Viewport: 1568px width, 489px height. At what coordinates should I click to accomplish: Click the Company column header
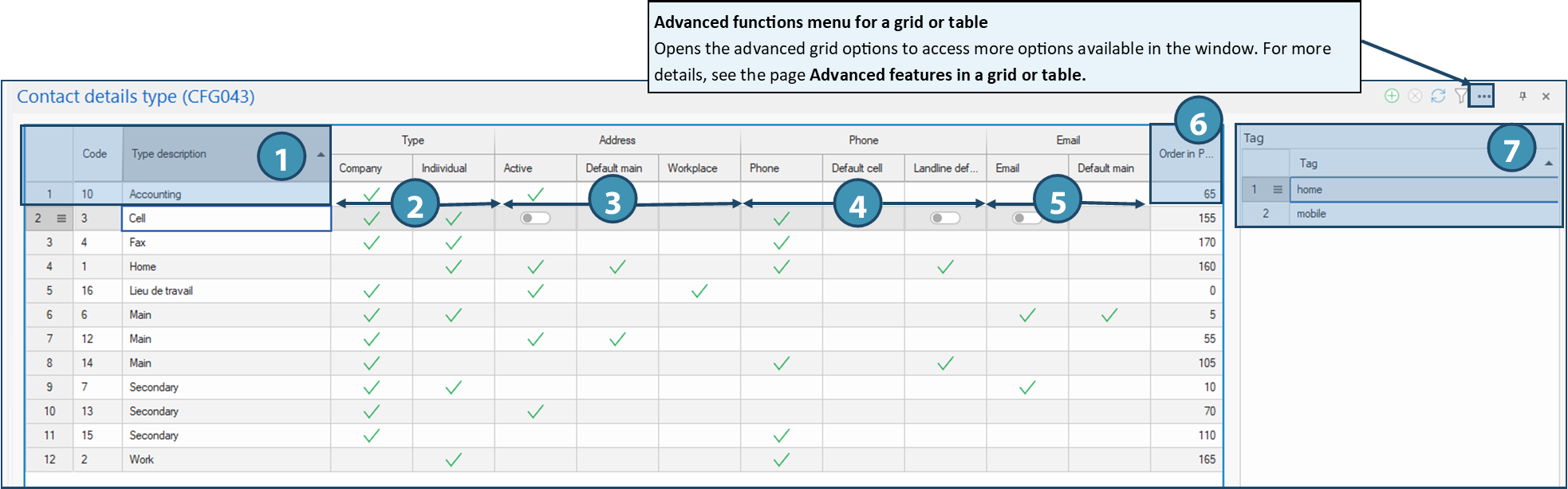[x=372, y=168]
